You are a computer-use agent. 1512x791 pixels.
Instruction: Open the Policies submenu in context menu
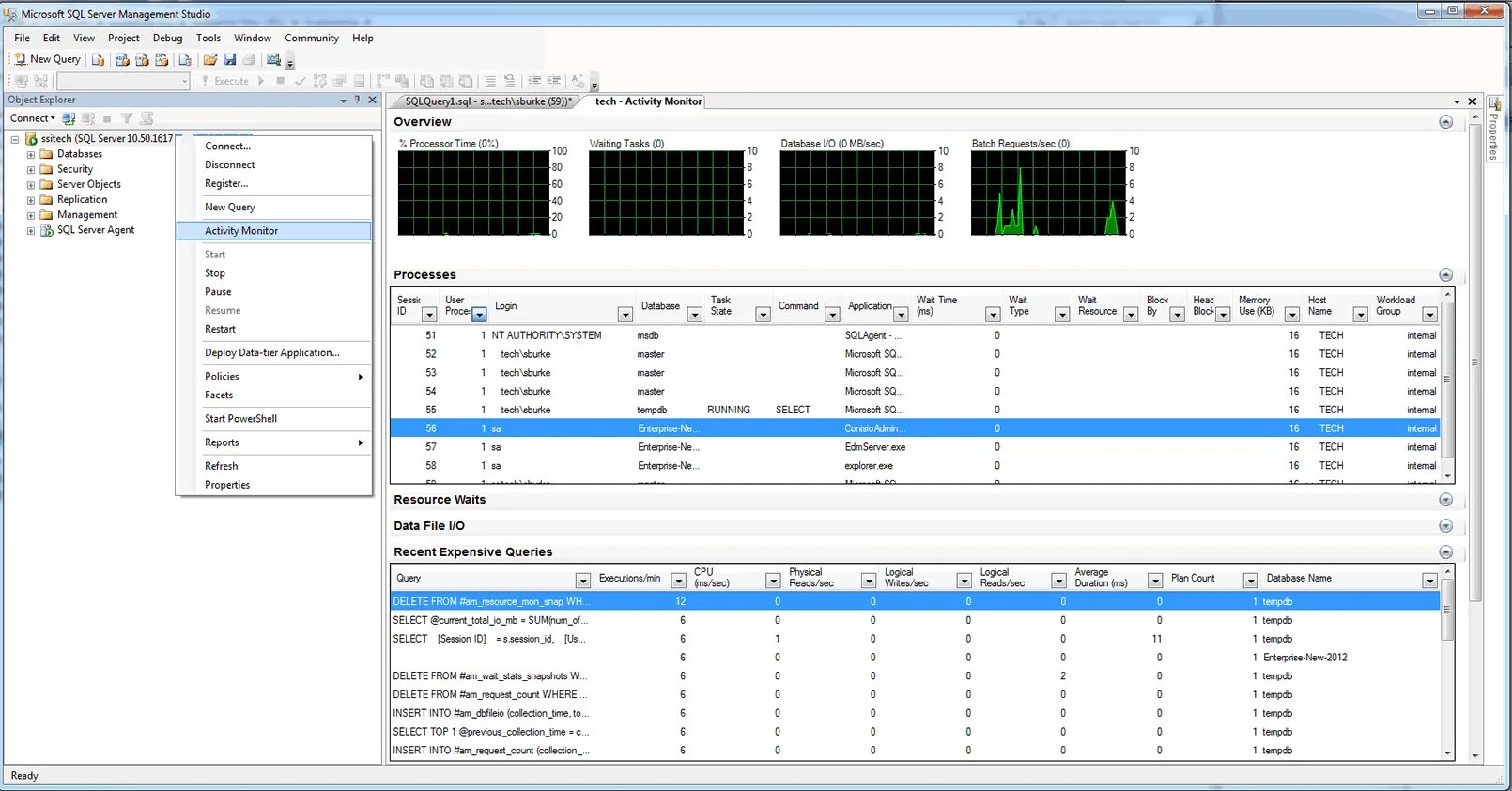(273, 376)
